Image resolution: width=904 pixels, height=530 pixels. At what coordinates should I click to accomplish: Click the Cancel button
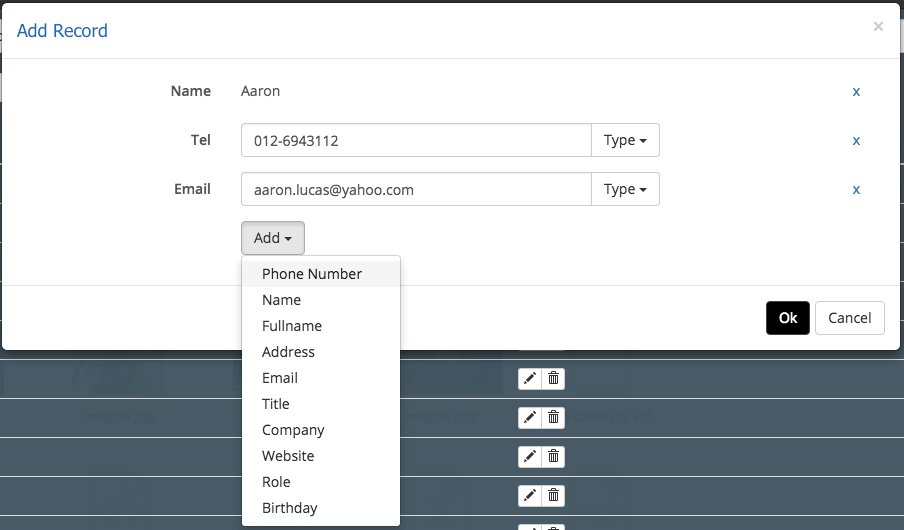850,318
